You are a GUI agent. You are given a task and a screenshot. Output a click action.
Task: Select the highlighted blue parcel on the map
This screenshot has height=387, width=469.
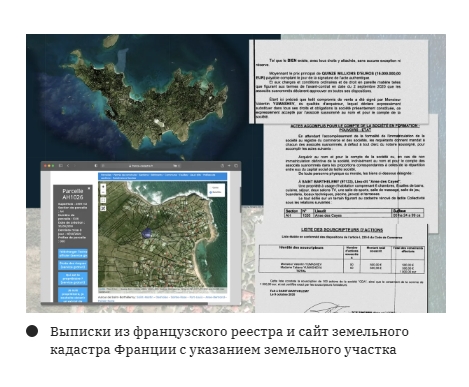[x=146, y=233]
